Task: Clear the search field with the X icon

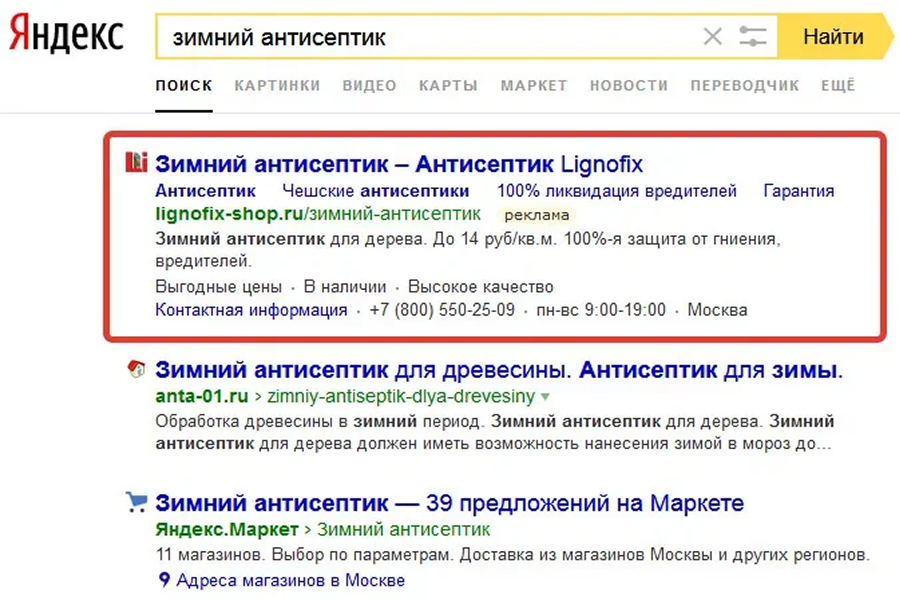Action: tap(713, 36)
